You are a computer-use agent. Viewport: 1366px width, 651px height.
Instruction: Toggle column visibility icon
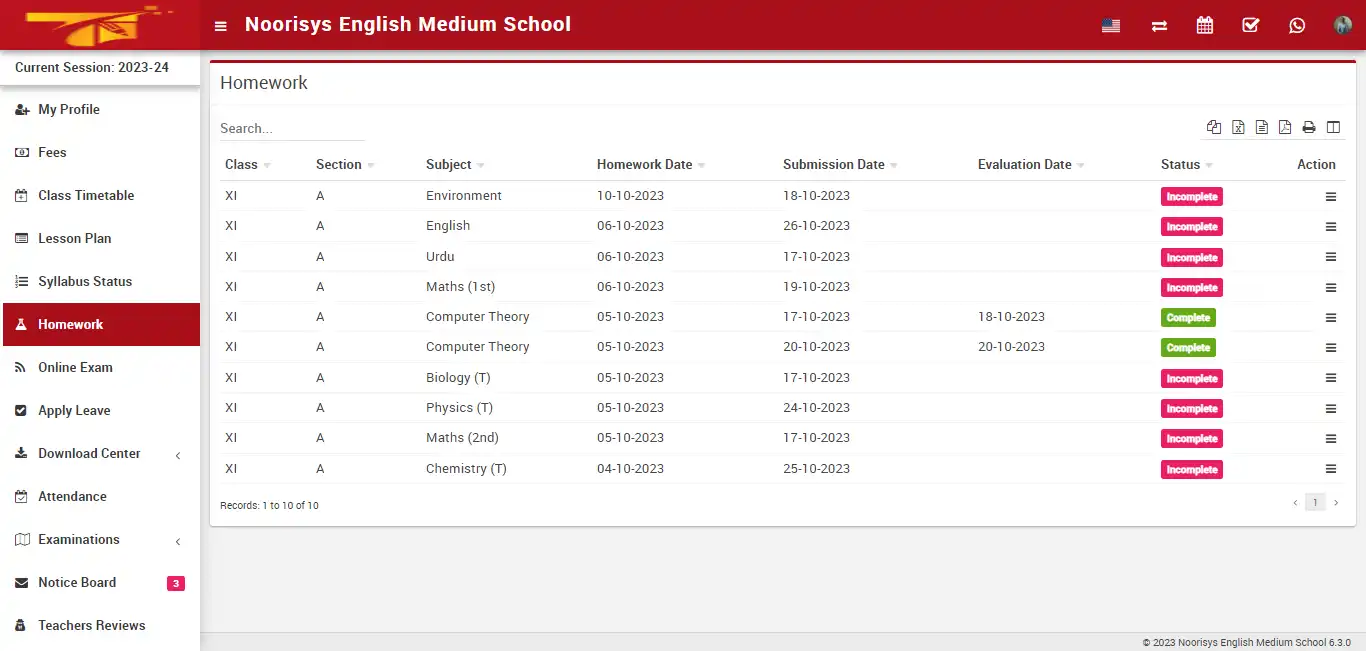click(1333, 127)
